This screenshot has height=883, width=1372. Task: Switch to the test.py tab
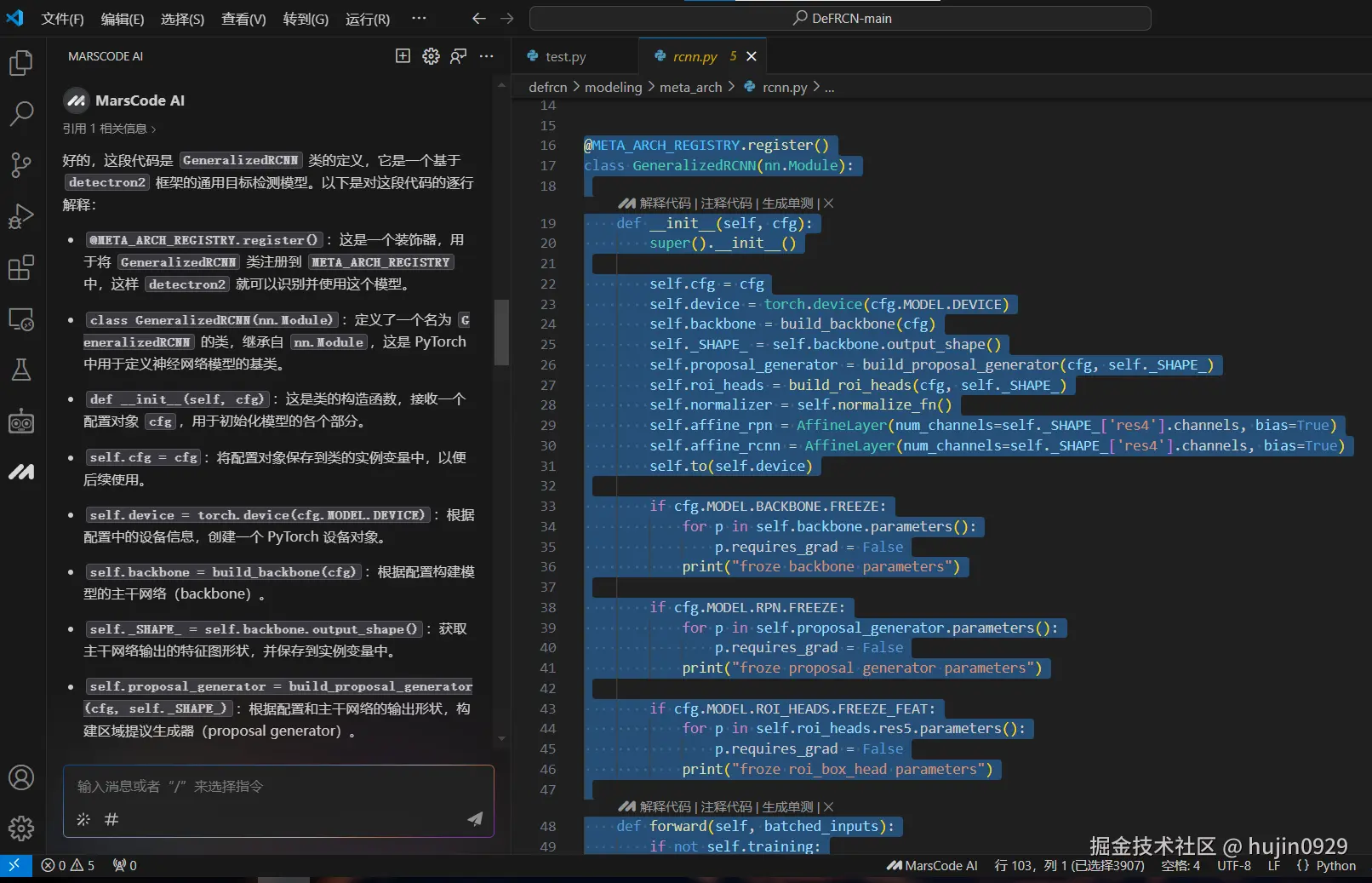pos(565,56)
